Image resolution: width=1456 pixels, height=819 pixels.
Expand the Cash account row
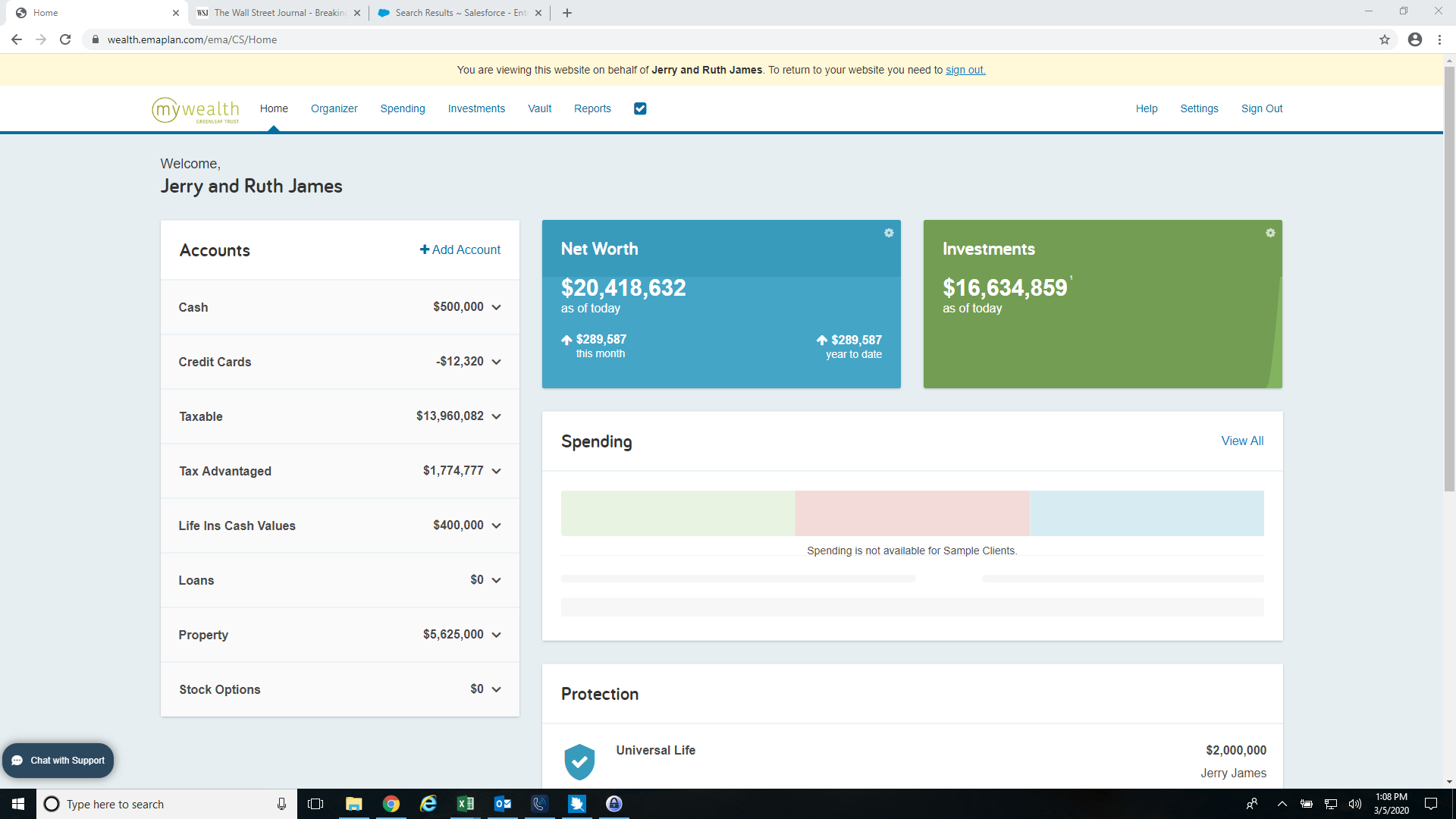pos(496,307)
